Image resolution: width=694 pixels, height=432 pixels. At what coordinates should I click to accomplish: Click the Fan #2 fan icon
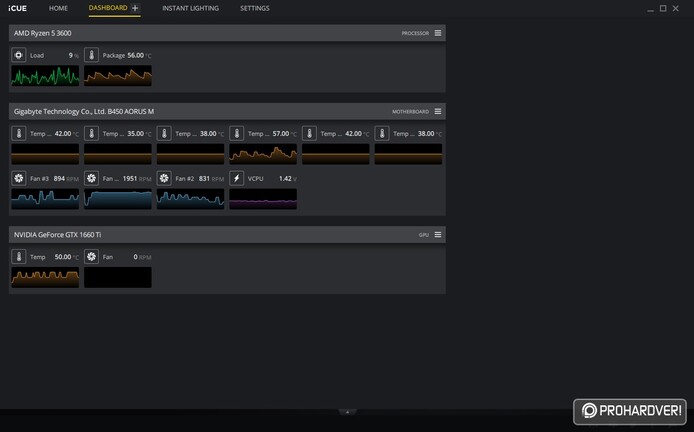pos(164,178)
